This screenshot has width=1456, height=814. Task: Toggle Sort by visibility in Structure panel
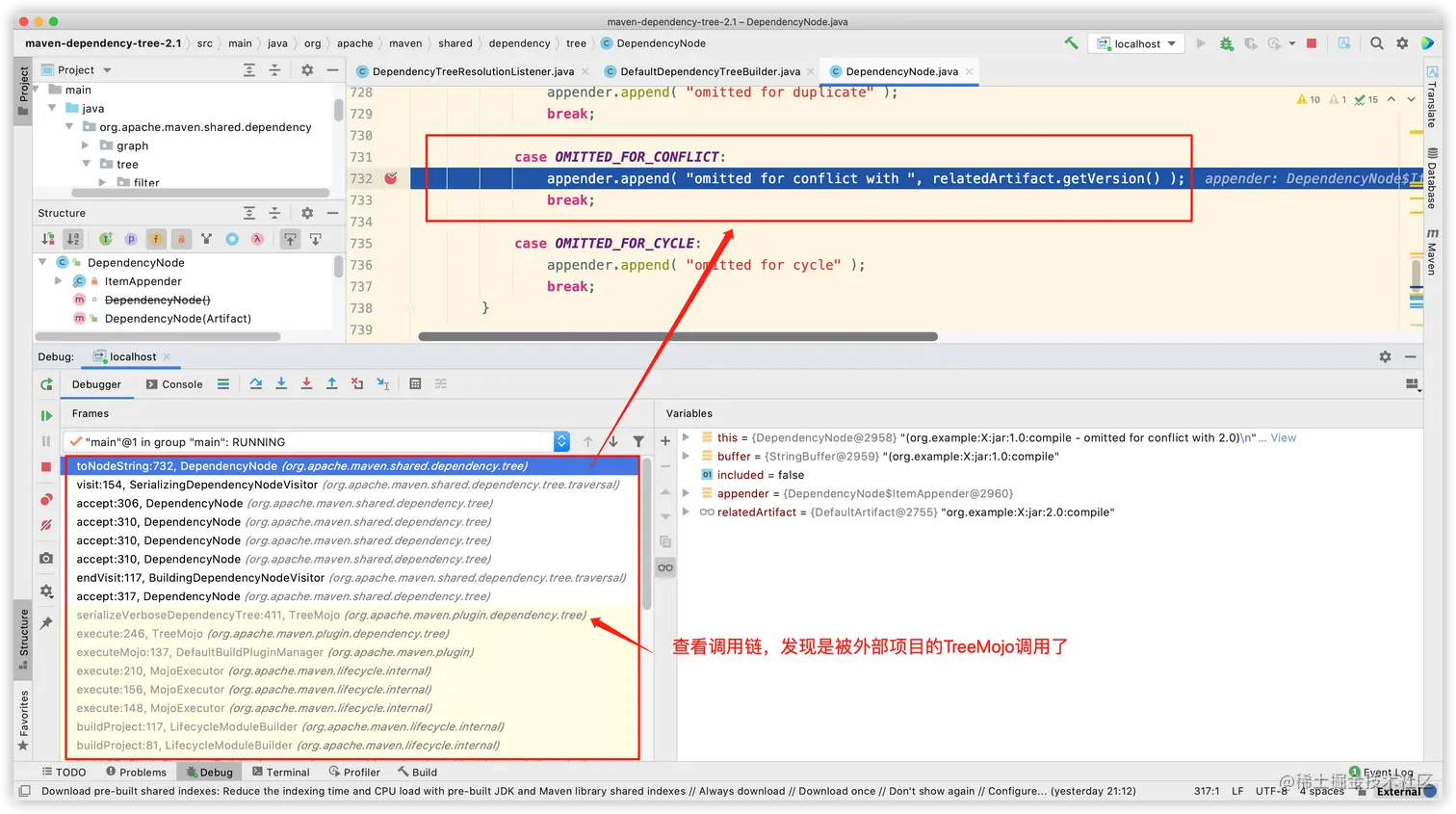point(48,239)
